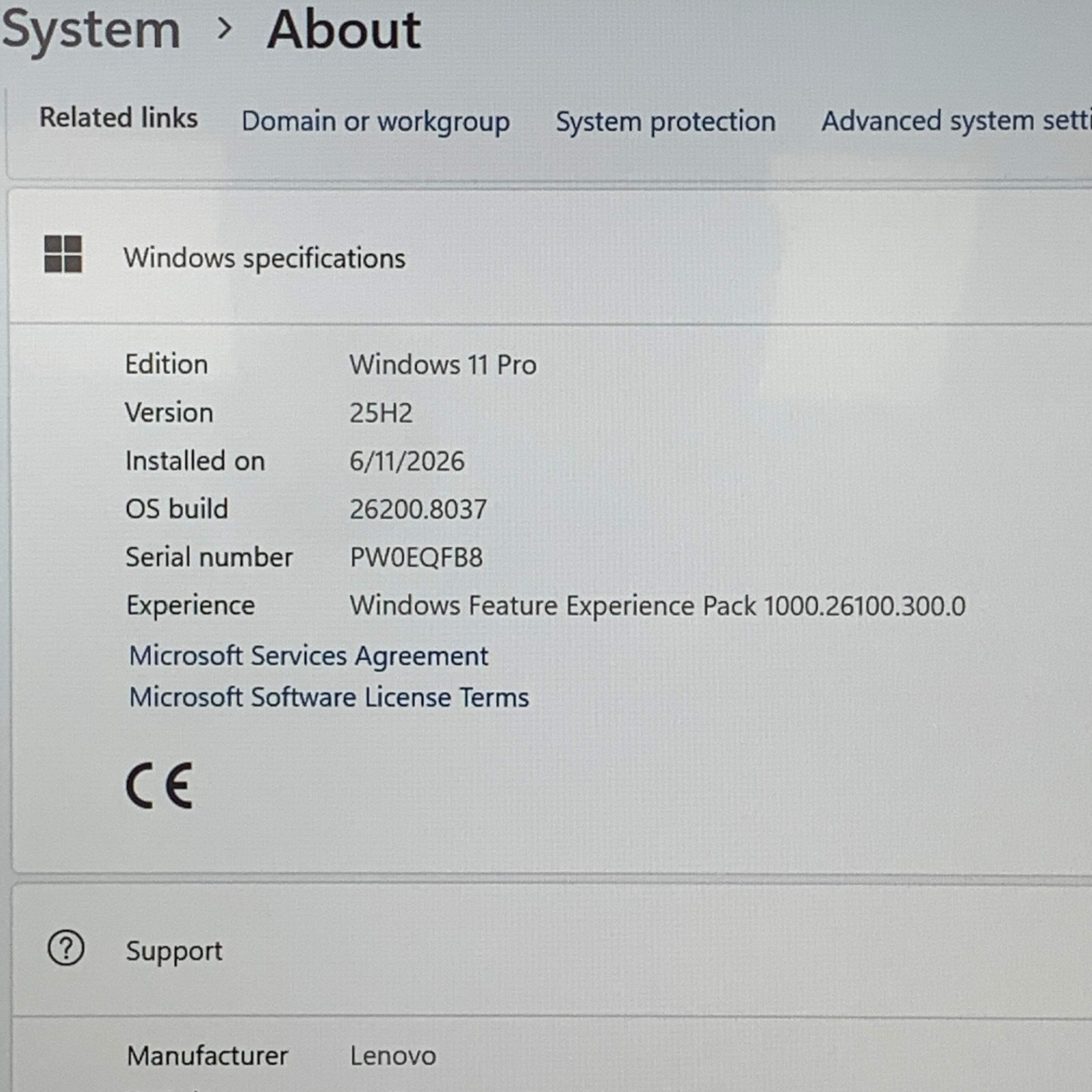Select the 25H2 version value
The image size is (1092, 1092).
381,413
